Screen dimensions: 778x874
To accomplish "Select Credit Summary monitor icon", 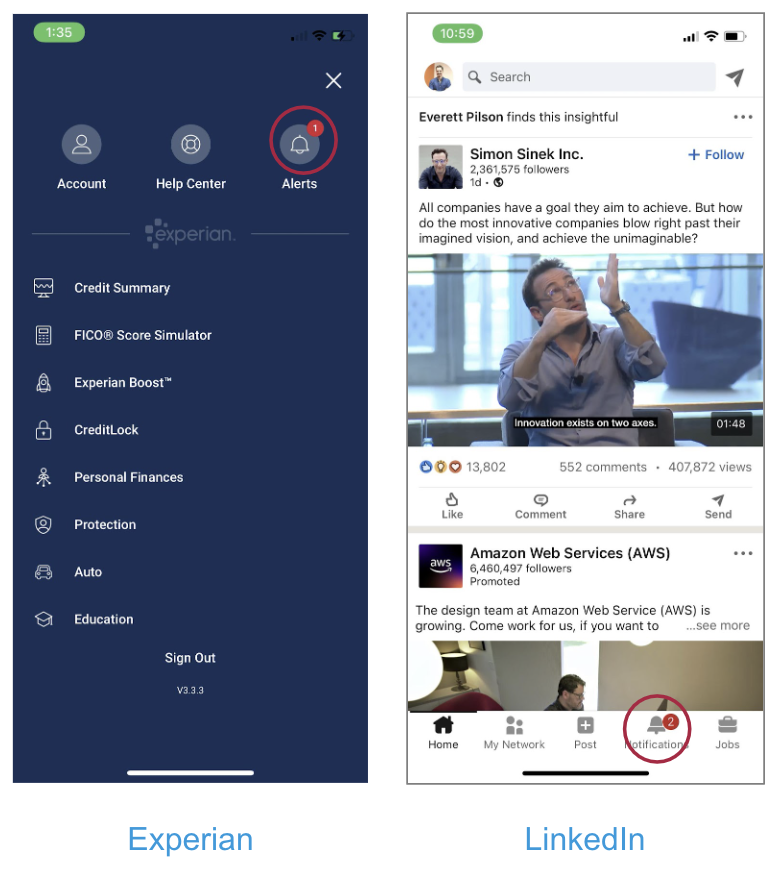I will click(x=43, y=288).
